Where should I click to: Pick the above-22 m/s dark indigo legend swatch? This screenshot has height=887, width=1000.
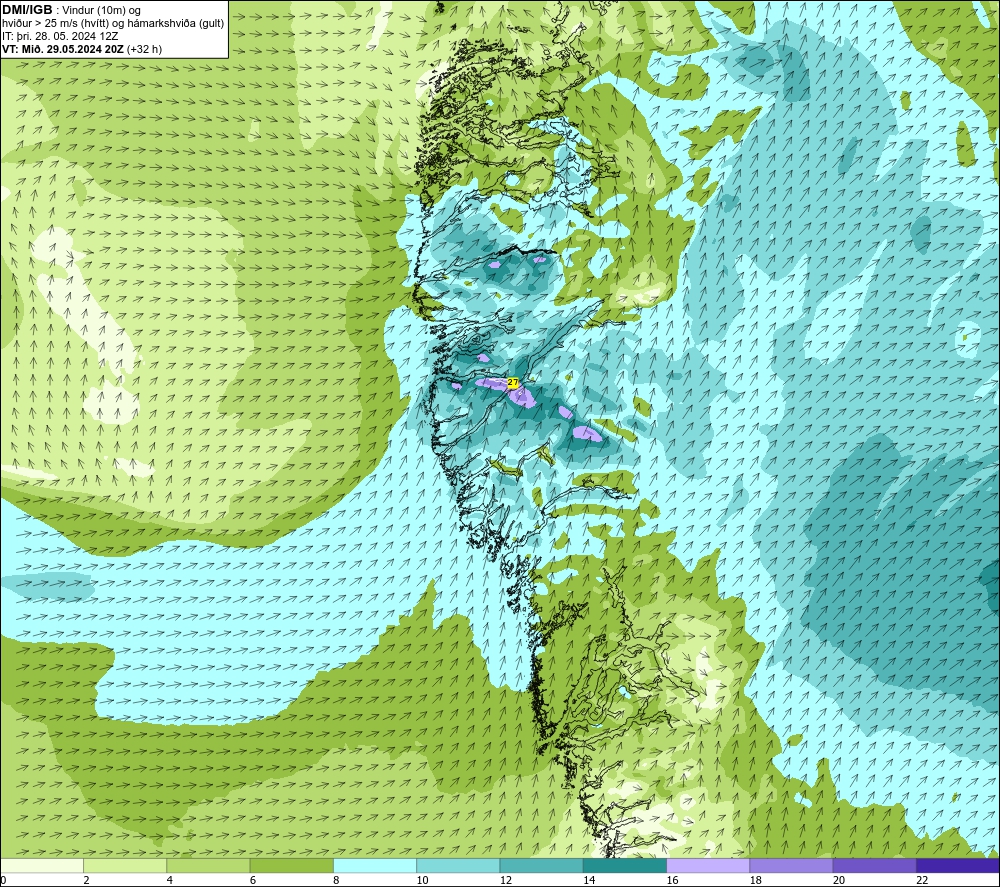(x=958, y=866)
